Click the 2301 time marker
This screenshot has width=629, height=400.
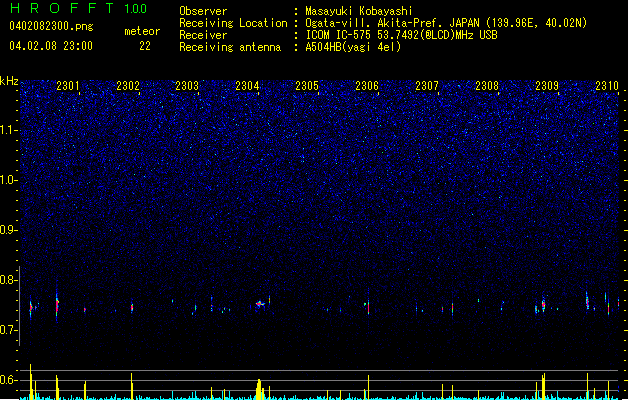pyautogui.click(x=68, y=85)
